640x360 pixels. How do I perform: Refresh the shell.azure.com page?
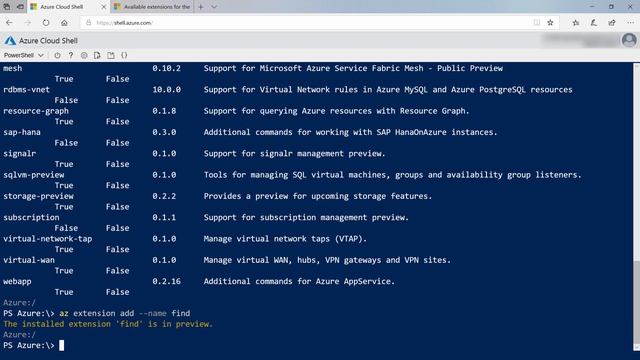pos(46,23)
